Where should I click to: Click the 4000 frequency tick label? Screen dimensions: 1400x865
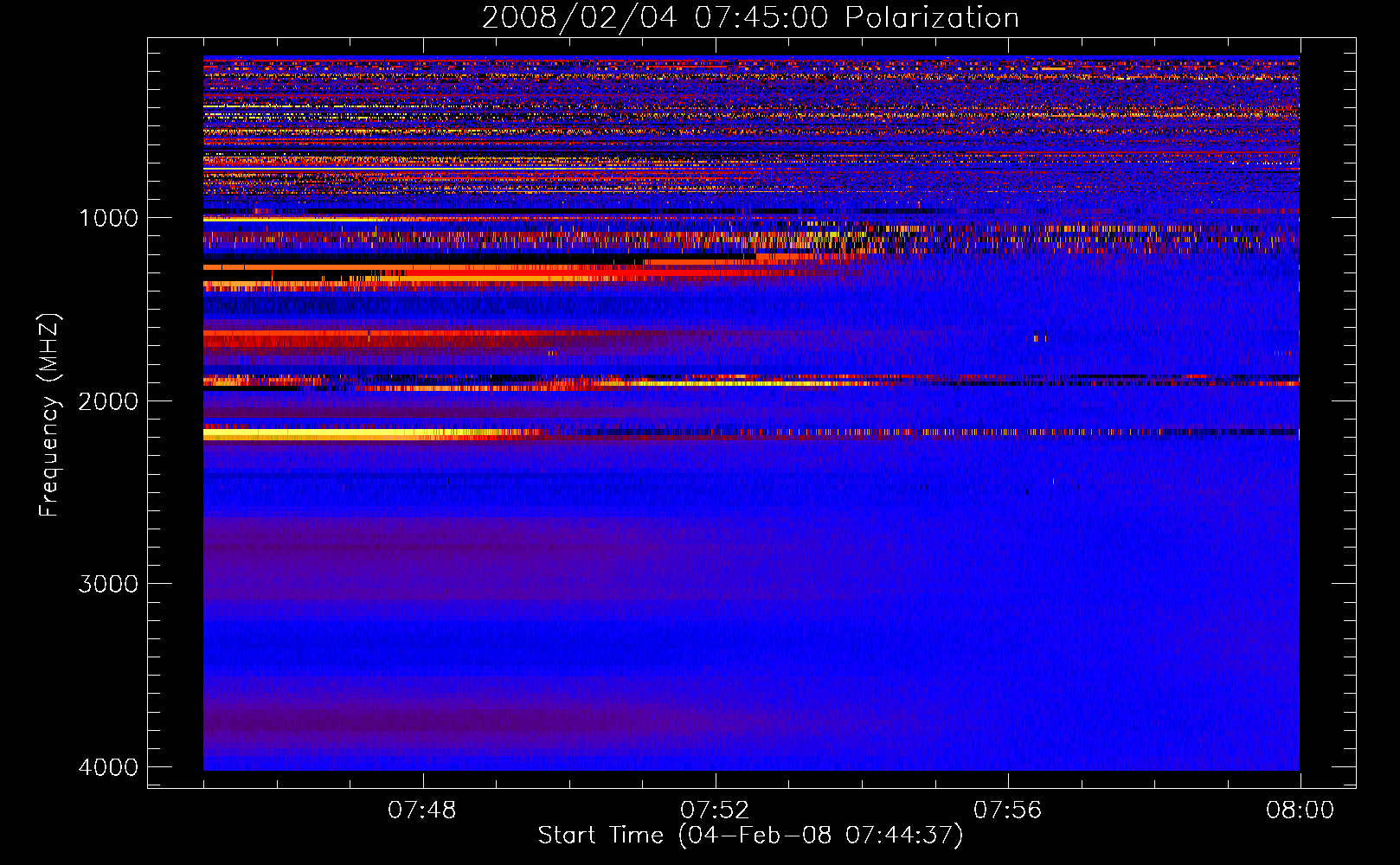(x=108, y=767)
